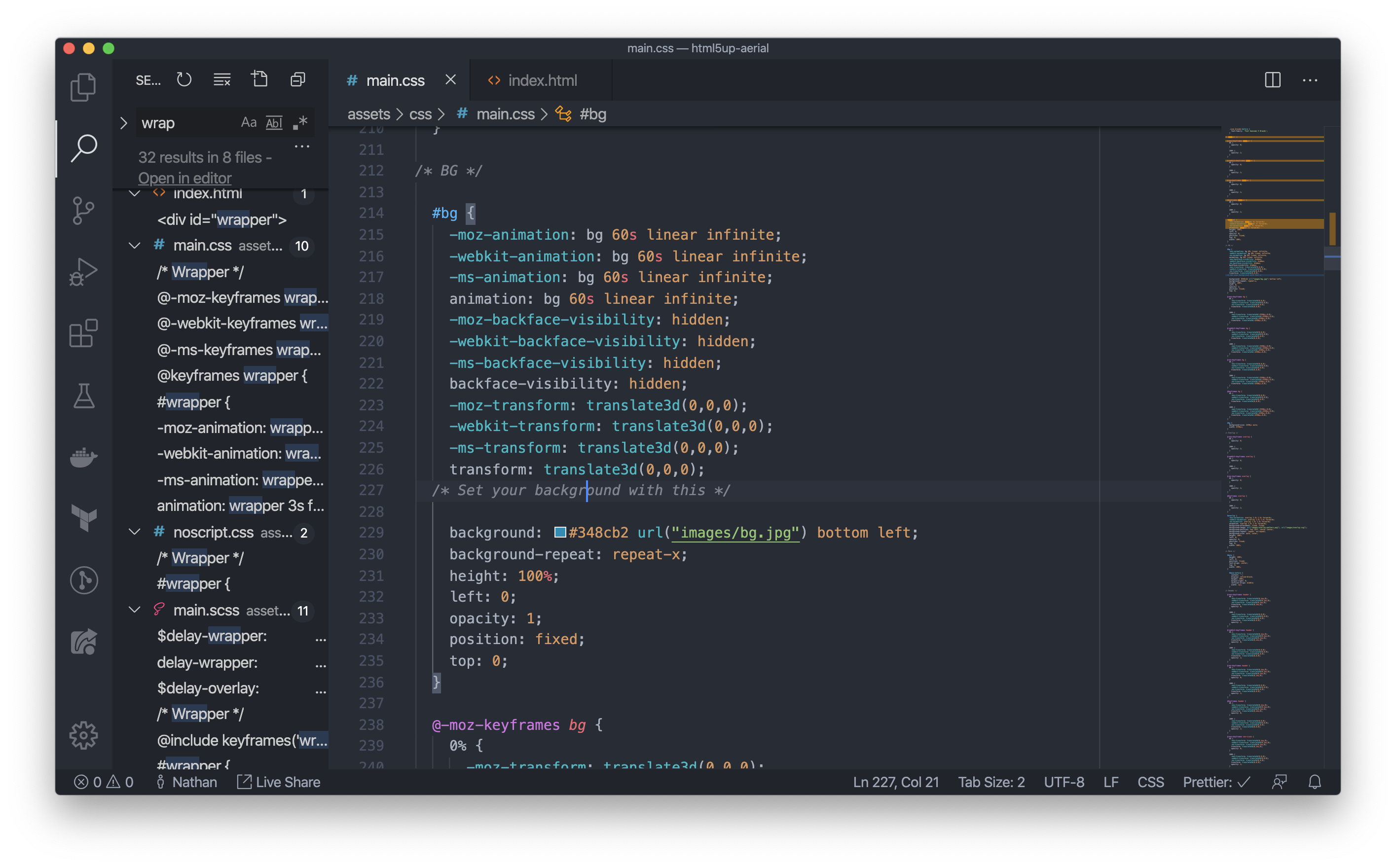Open the Explorer view in activity bar
Image resolution: width=1396 pixels, height=868 pixels.
(83, 87)
